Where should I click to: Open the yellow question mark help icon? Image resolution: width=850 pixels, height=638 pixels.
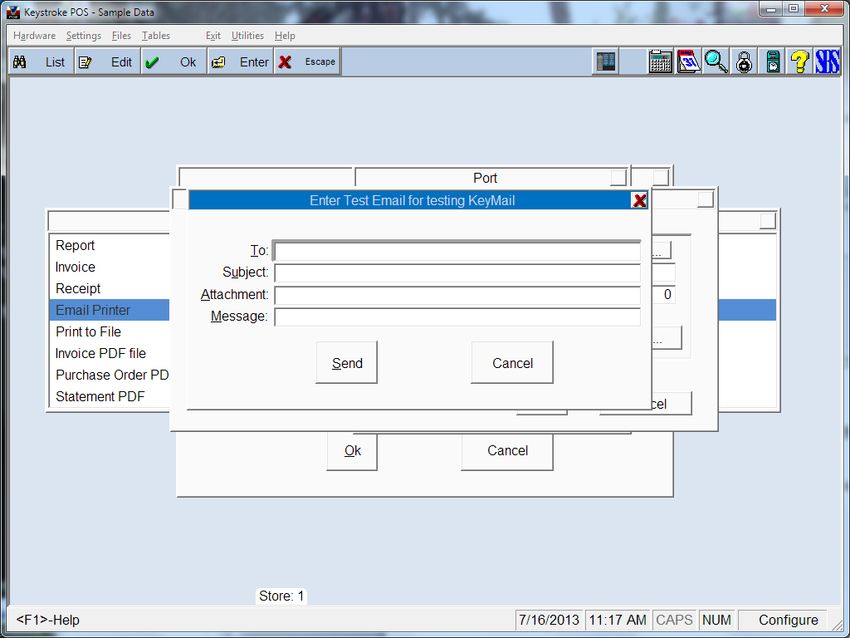800,61
